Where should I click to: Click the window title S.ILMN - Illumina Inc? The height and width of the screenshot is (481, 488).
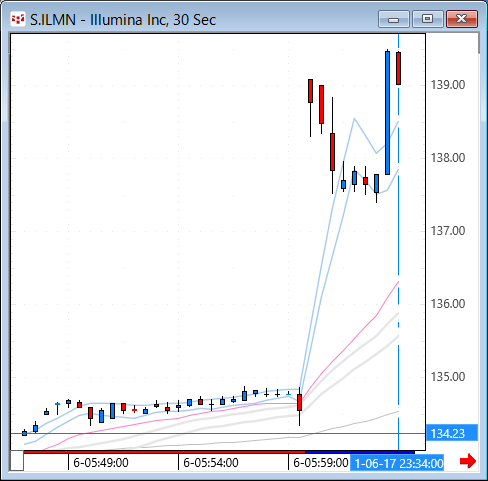(123, 20)
